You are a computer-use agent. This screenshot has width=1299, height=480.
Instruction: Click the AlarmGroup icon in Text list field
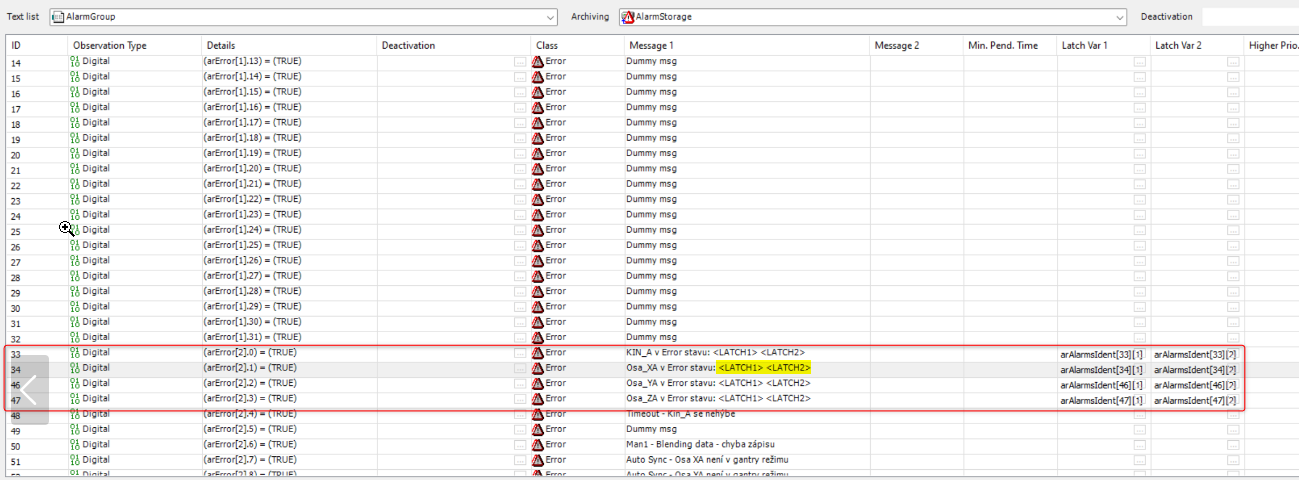pos(58,17)
